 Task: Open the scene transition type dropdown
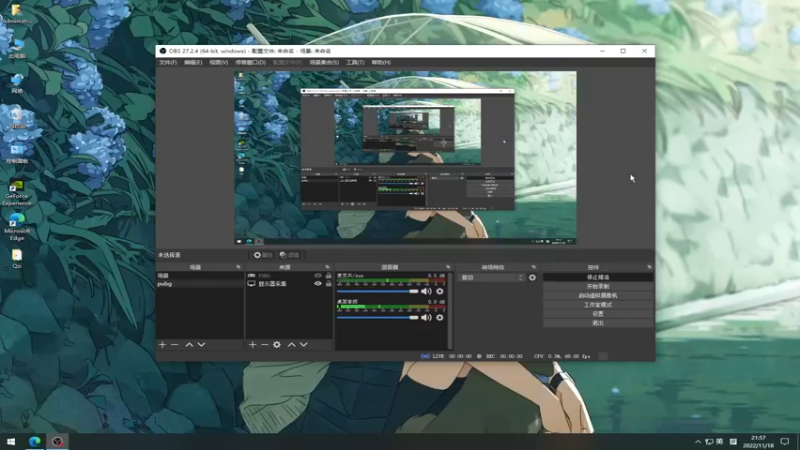(x=492, y=278)
